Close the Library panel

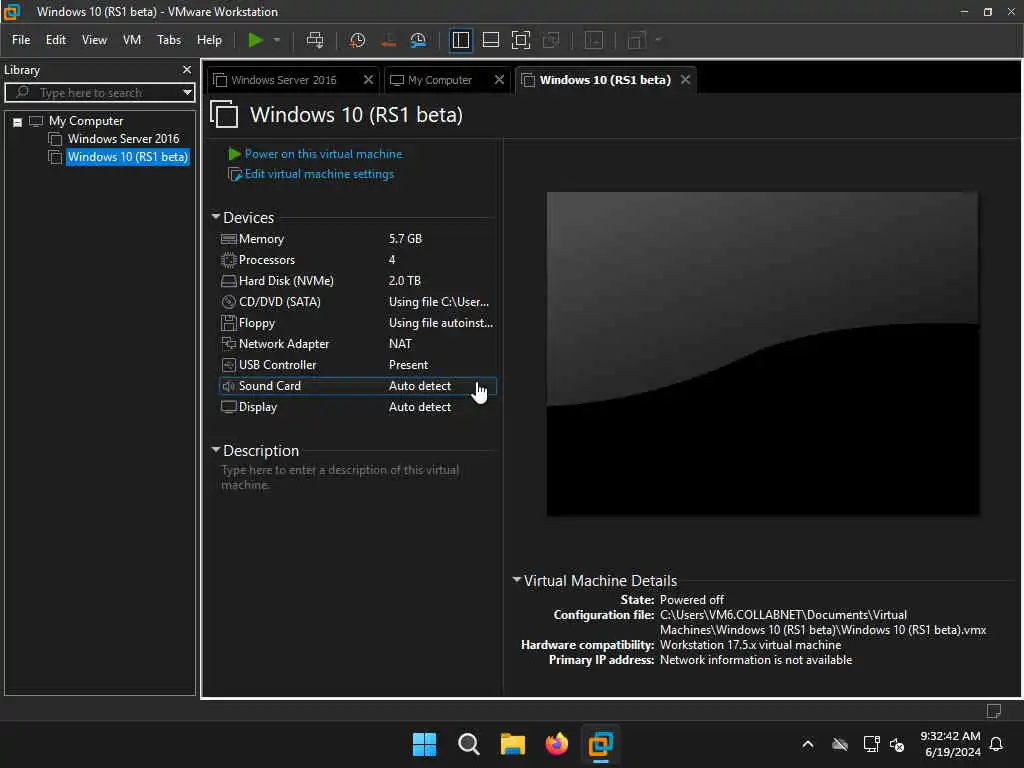187,69
